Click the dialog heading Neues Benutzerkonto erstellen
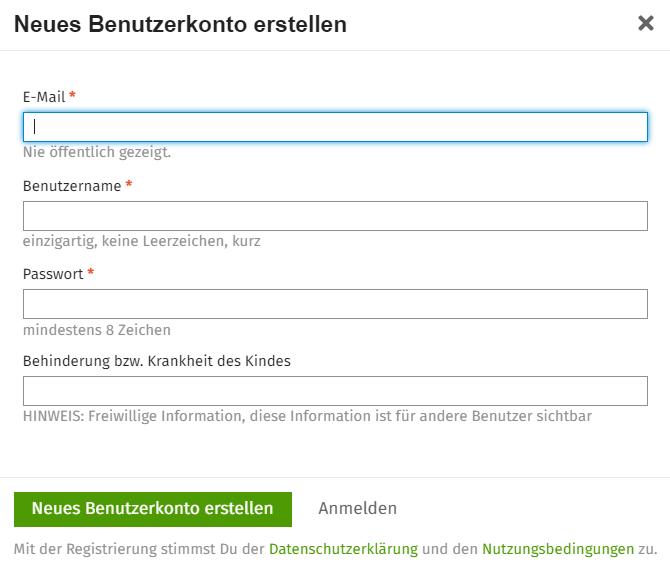 tap(180, 24)
